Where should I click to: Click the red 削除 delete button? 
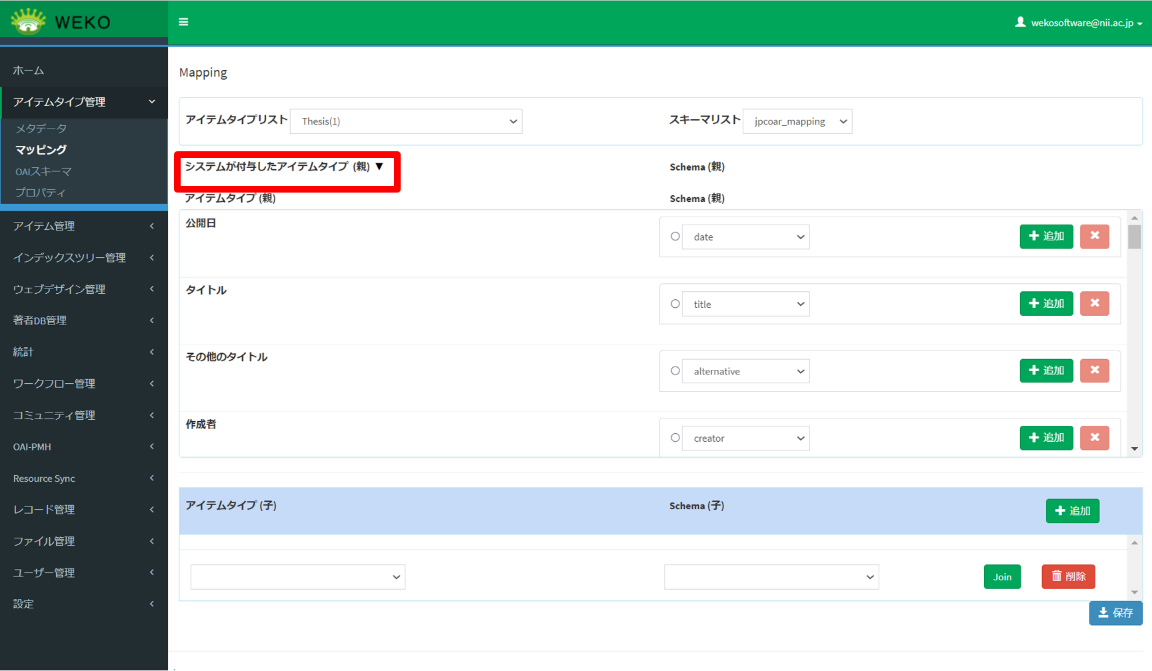pyautogui.click(x=1068, y=577)
